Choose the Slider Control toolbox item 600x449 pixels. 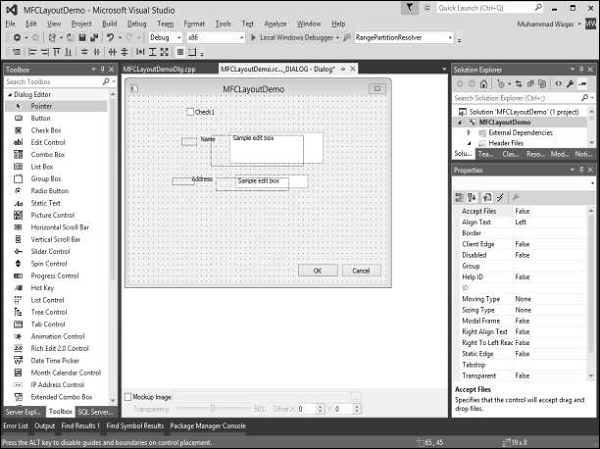[x=49, y=251]
